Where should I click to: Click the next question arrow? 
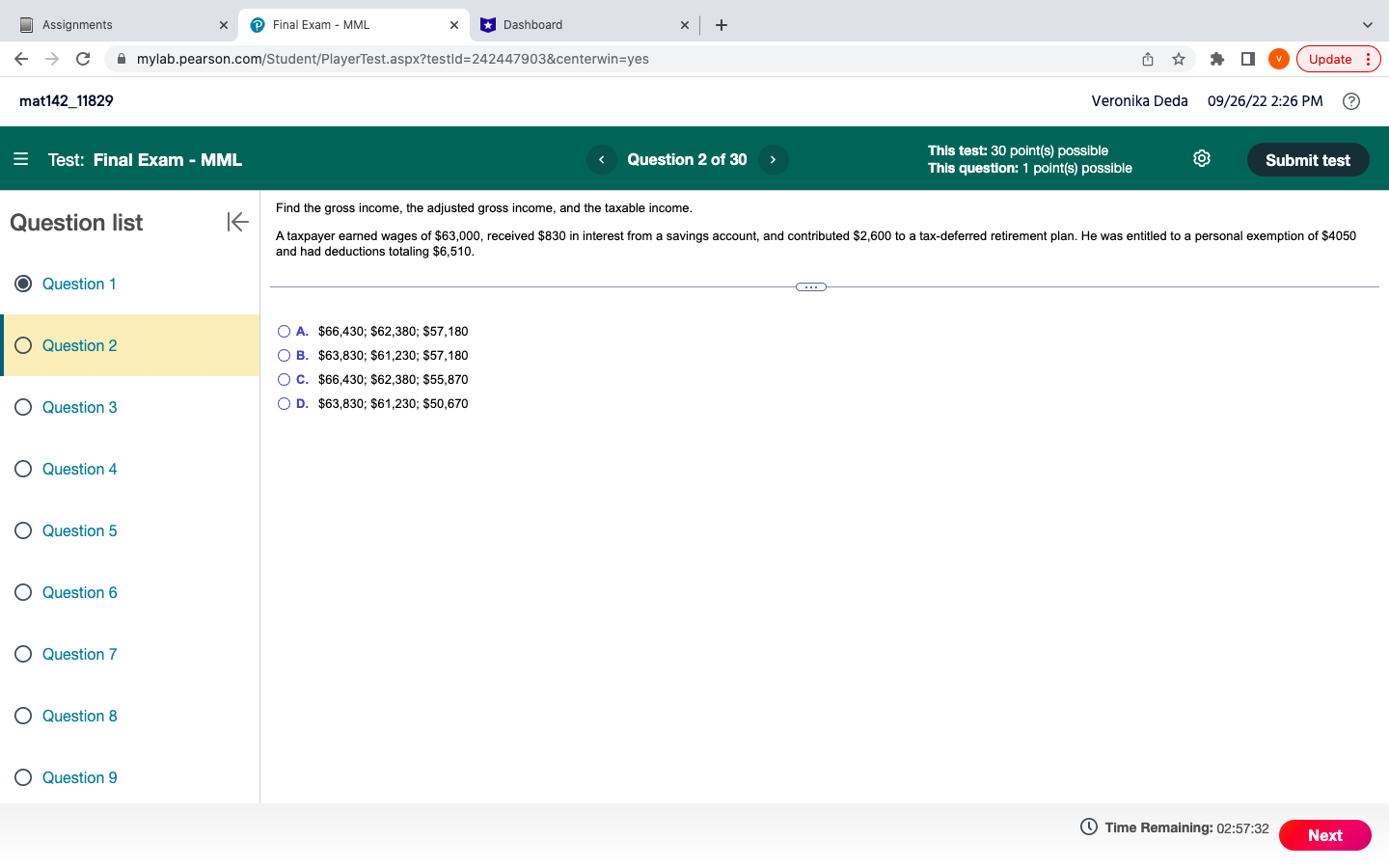tap(773, 159)
